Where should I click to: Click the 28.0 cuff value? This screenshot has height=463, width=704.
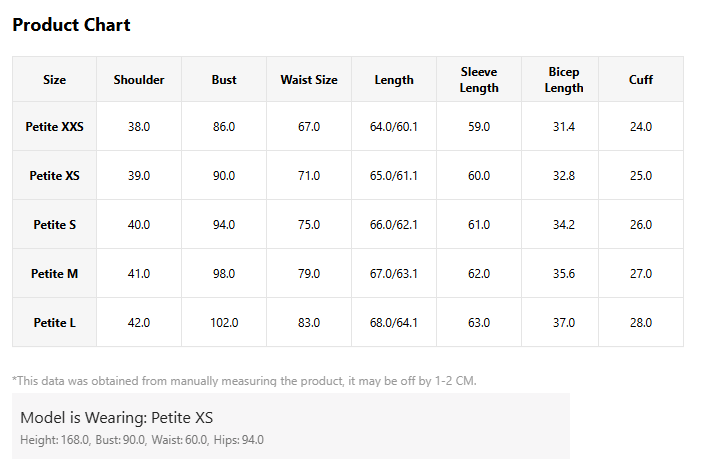pyautogui.click(x=641, y=322)
